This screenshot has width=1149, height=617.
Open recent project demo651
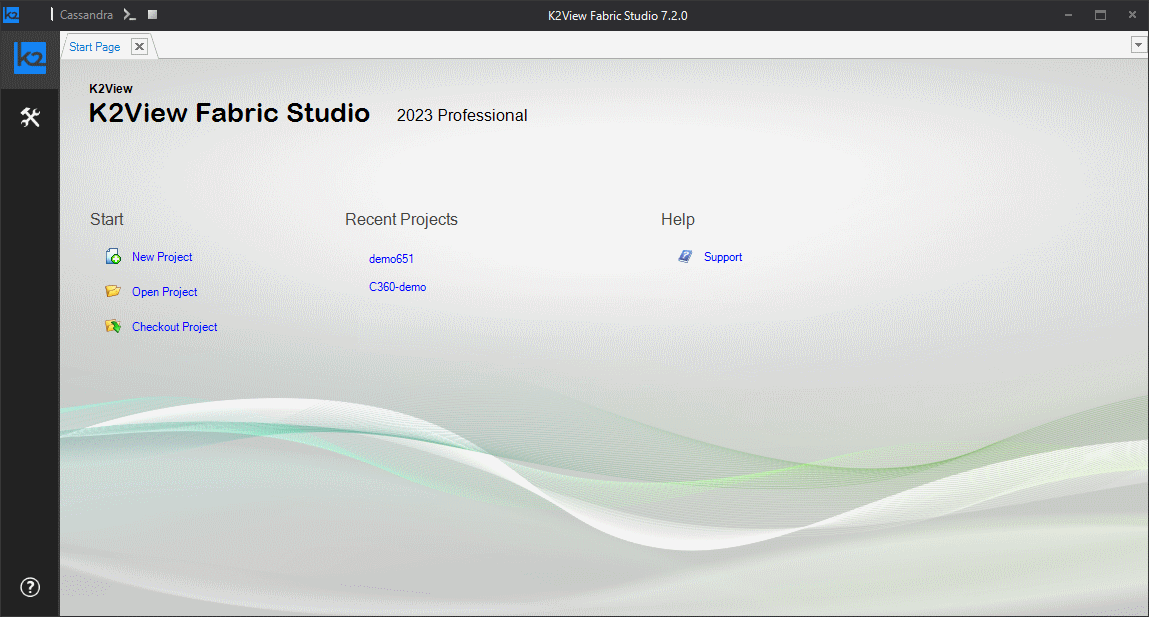pyautogui.click(x=391, y=259)
